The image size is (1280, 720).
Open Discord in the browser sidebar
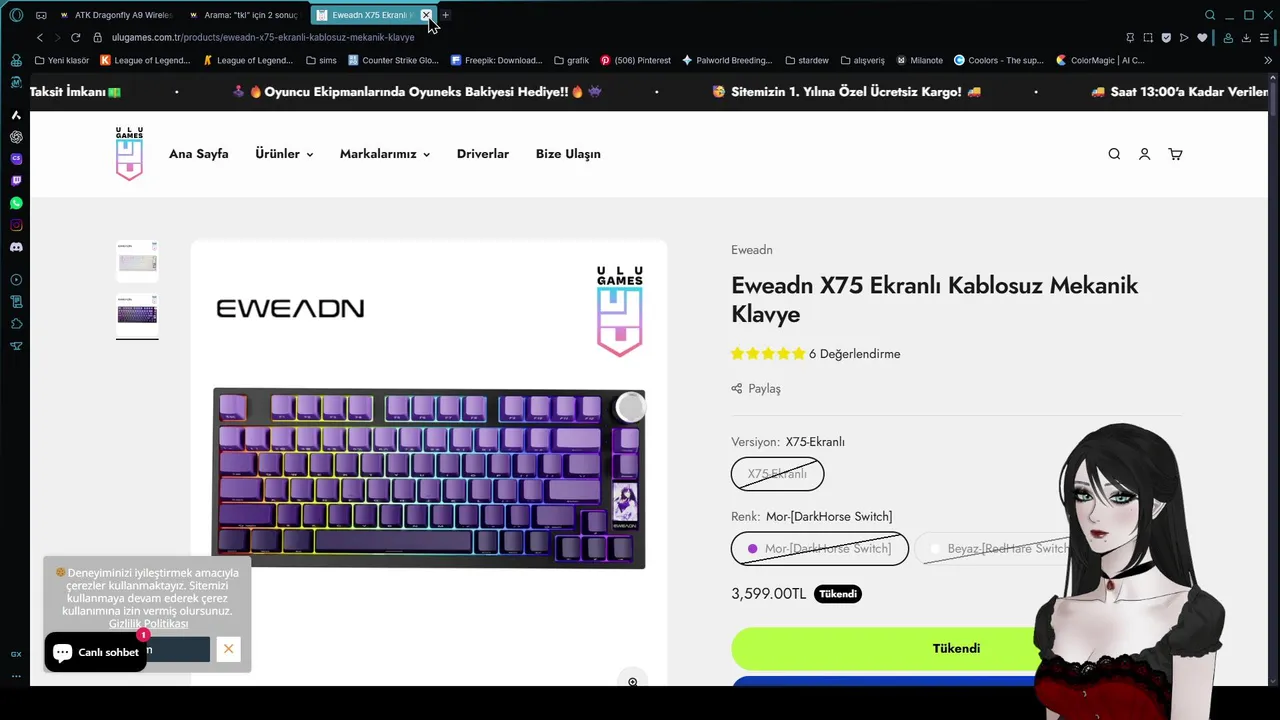(x=16, y=247)
